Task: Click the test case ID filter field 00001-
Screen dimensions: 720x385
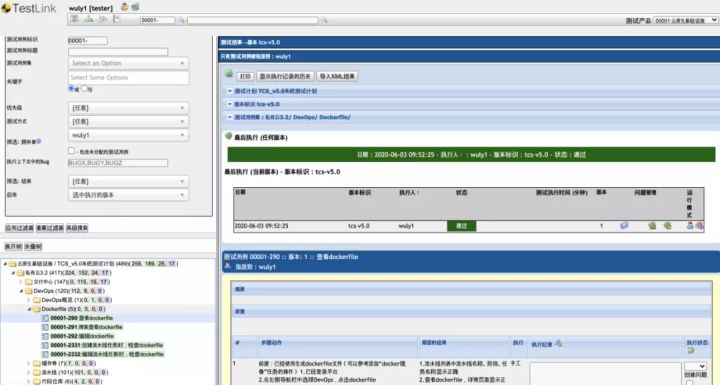Action: pos(88,40)
